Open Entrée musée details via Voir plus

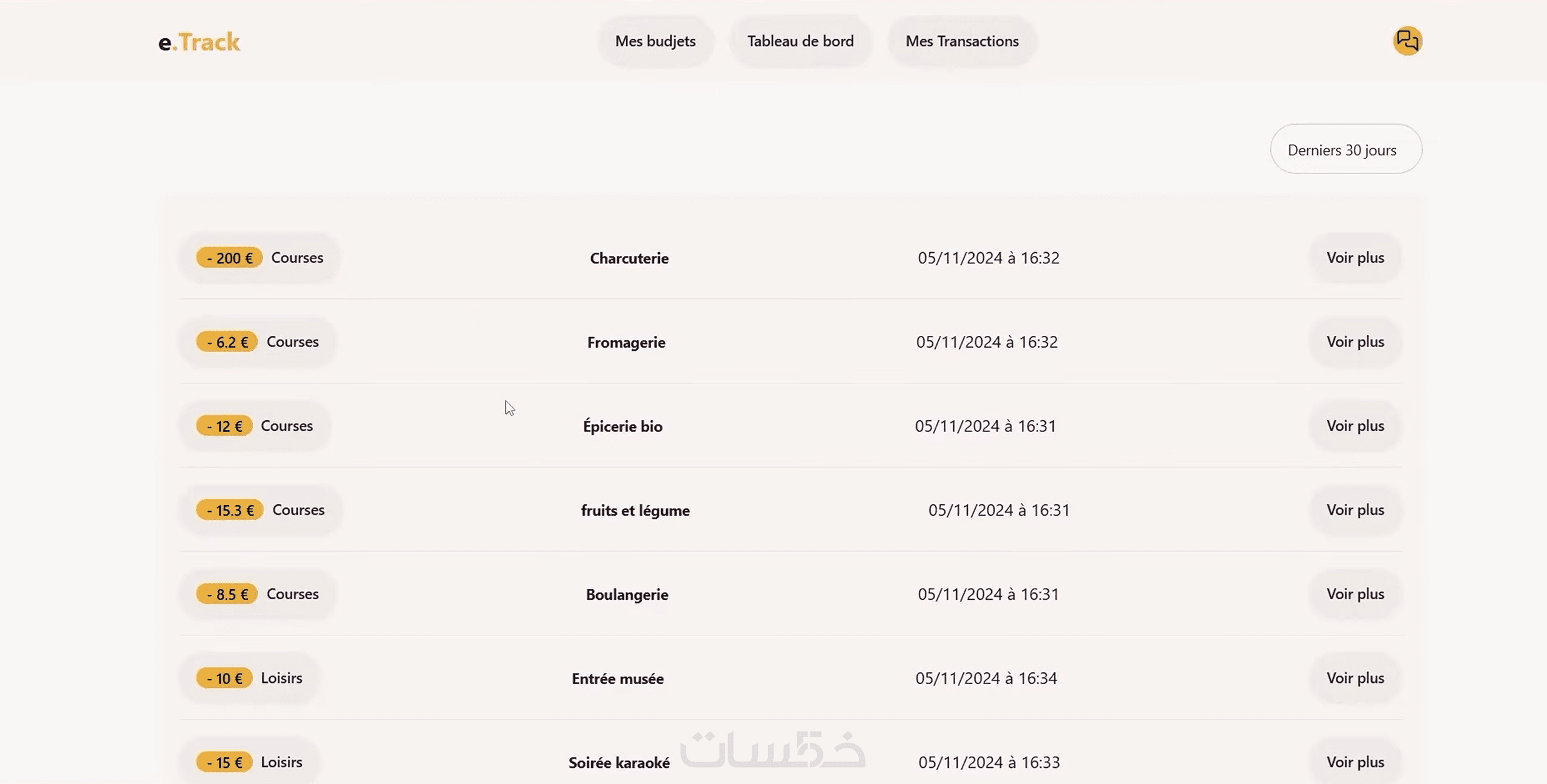(x=1355, y=678)
